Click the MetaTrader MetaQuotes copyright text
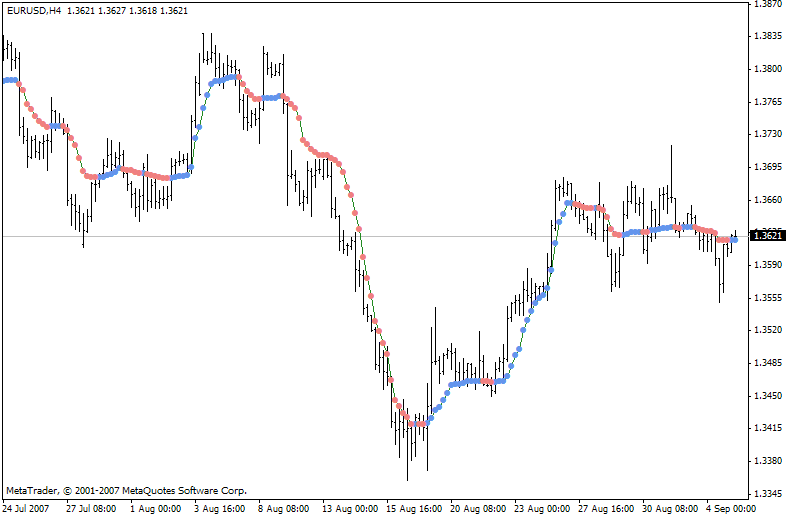786x516 pixels. click(x=126, y=491)
